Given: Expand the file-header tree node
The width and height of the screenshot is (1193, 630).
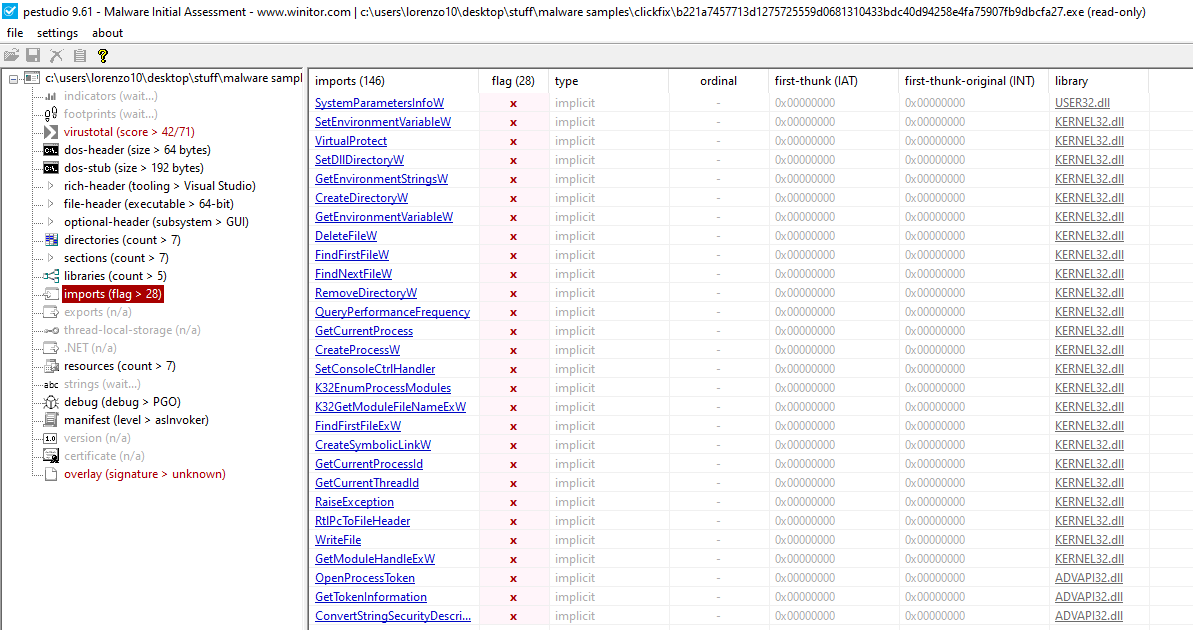Looking at the screenshot, I should click(x=51, y=204).
